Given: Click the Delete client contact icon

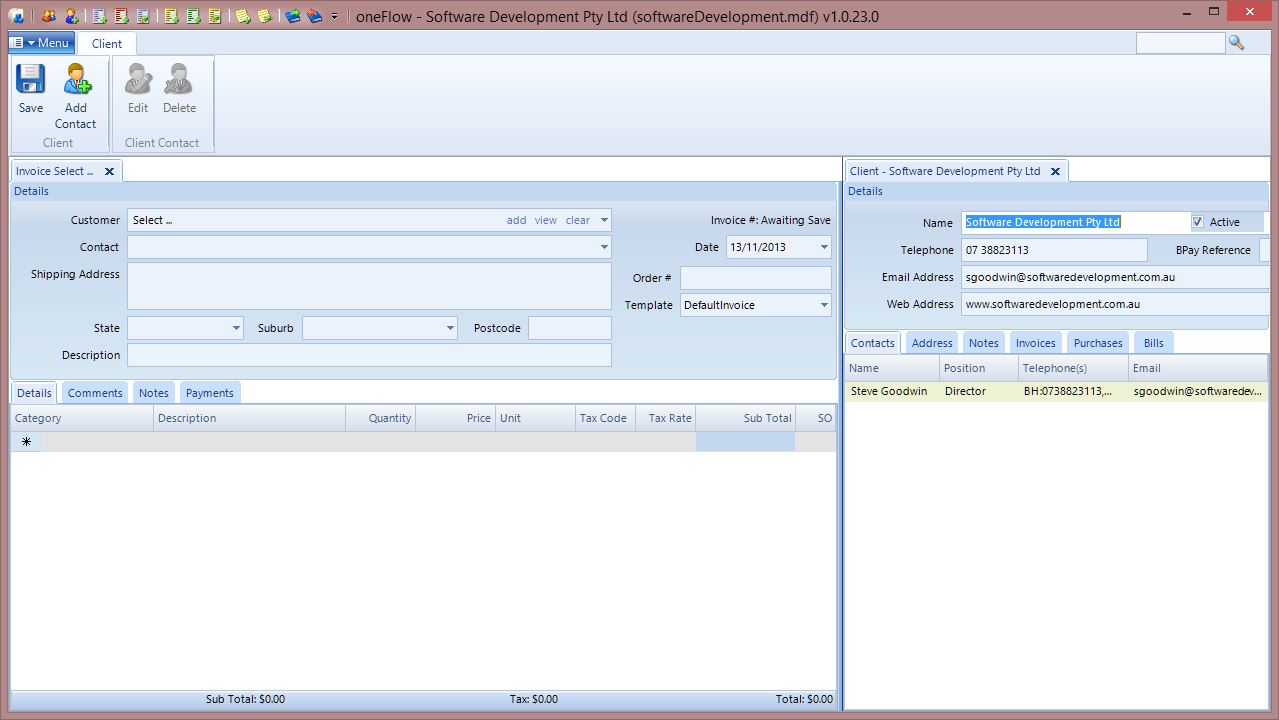Looking at the screenshot, I should click(179, 79).
